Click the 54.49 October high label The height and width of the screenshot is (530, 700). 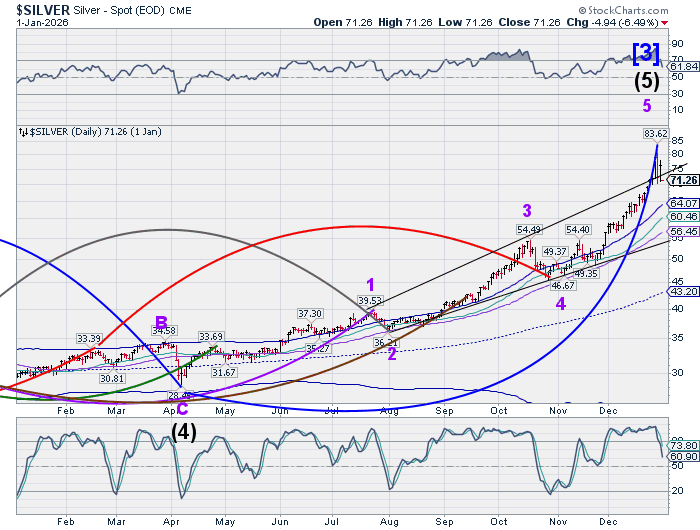pyautogui.click(x=528, y=230)
